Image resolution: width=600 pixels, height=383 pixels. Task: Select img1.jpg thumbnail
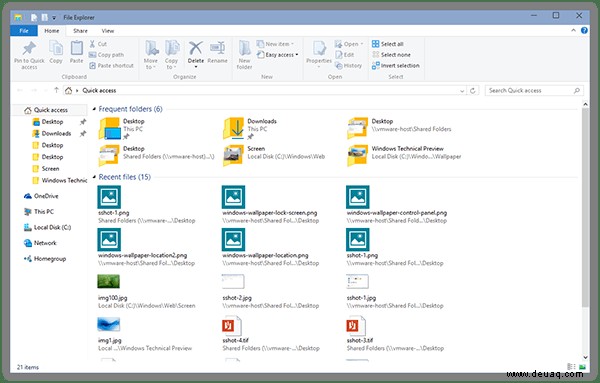[109, 324]
